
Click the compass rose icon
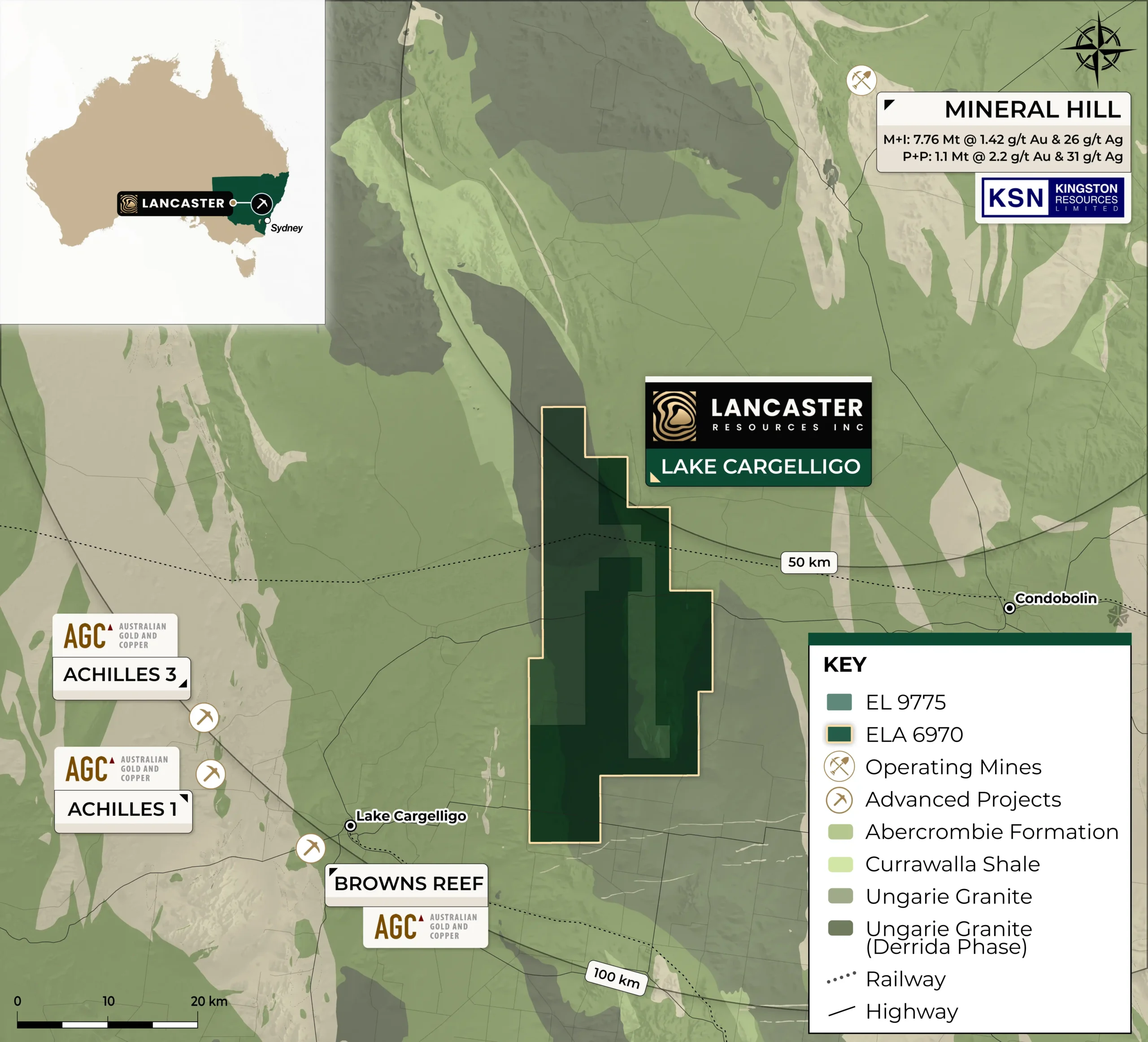tap(1097, 49)
